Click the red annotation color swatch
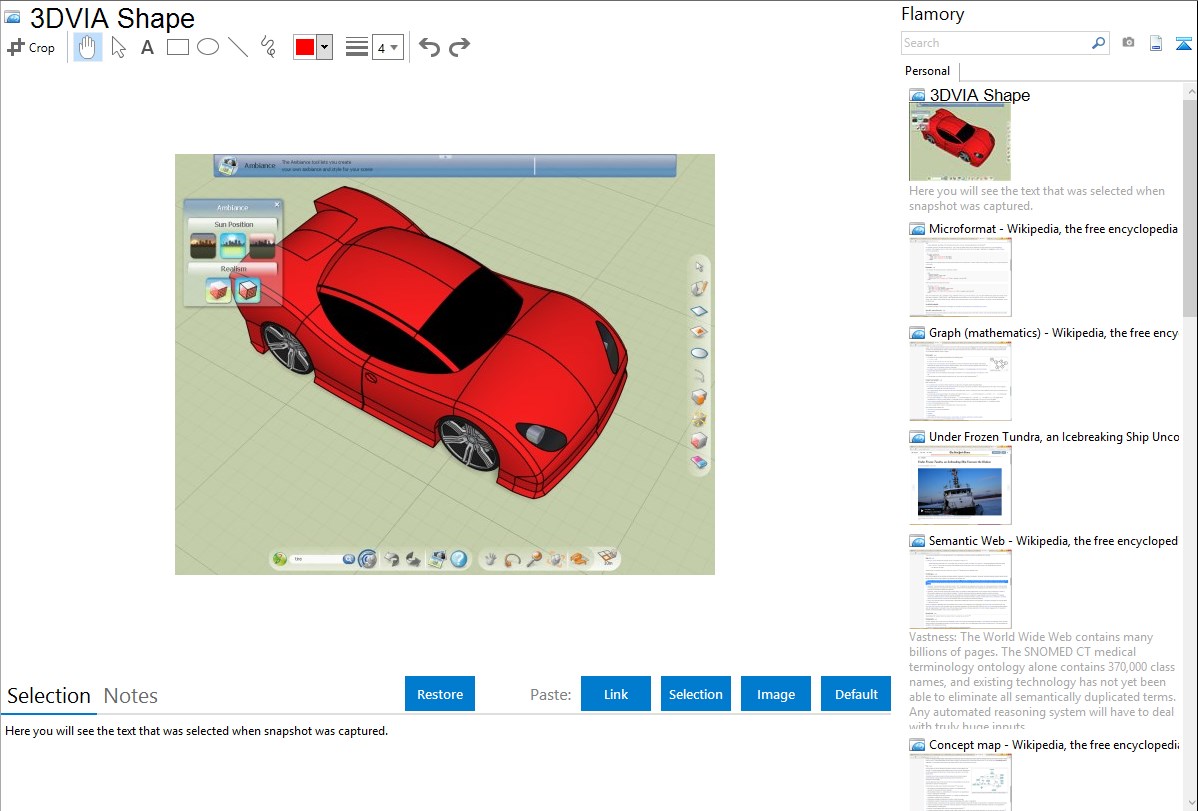Viewport: 1198px width, 811px height. coord(305,47)
